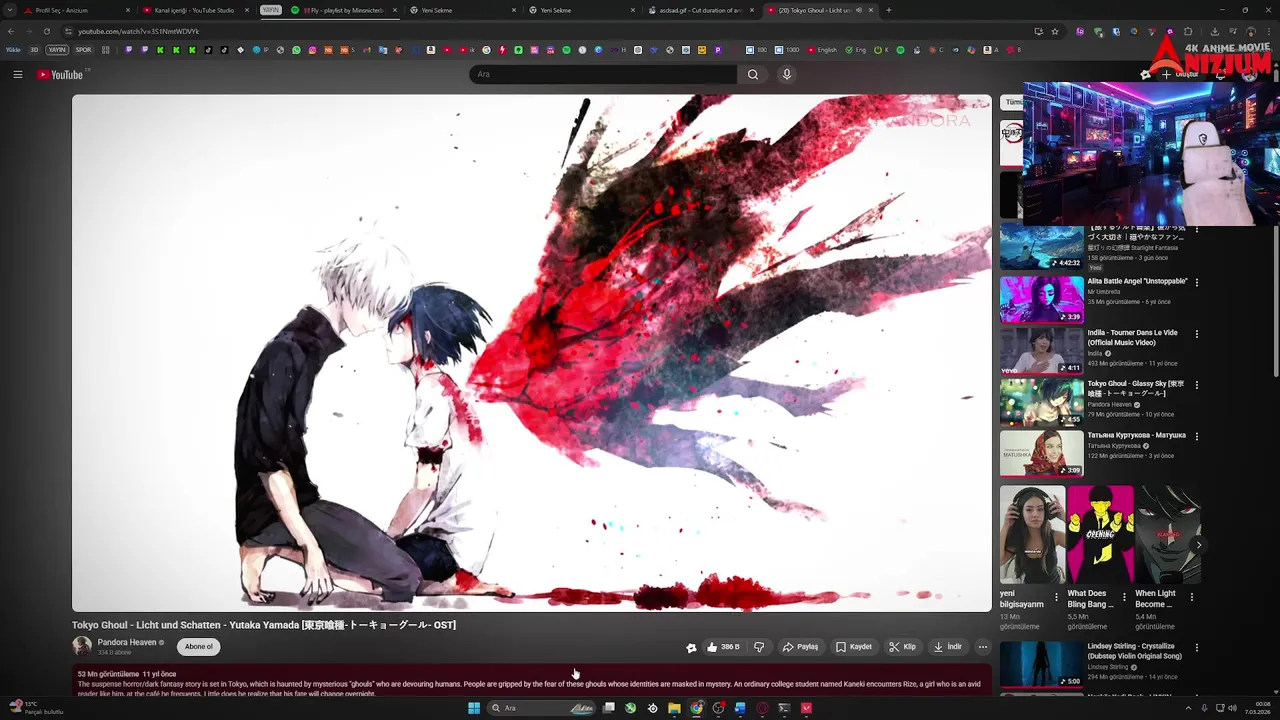Open Terminal from the taskbar
The width and height of the screenshot is (1280, 720).
tap(784, 708)
